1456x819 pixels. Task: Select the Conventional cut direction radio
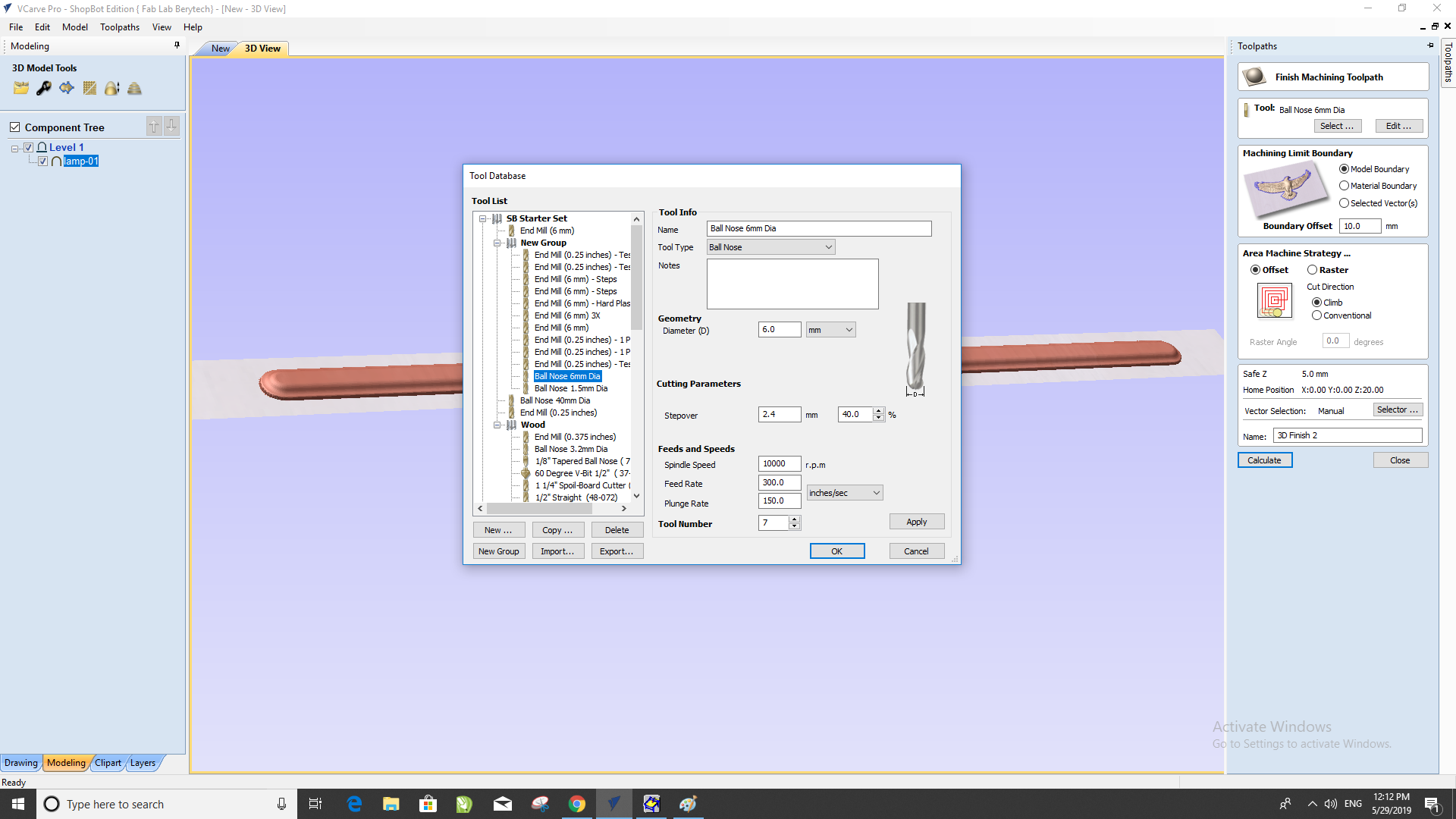(1316, 315)
